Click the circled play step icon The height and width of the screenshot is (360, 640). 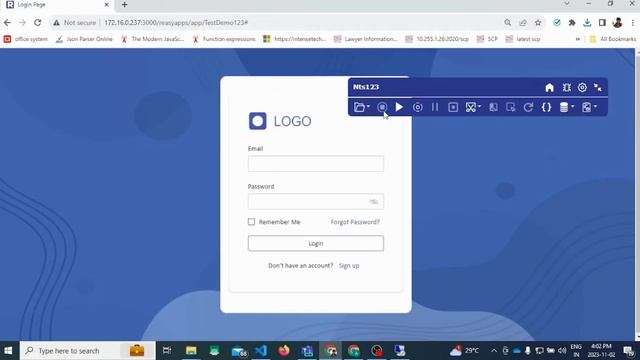418,107
